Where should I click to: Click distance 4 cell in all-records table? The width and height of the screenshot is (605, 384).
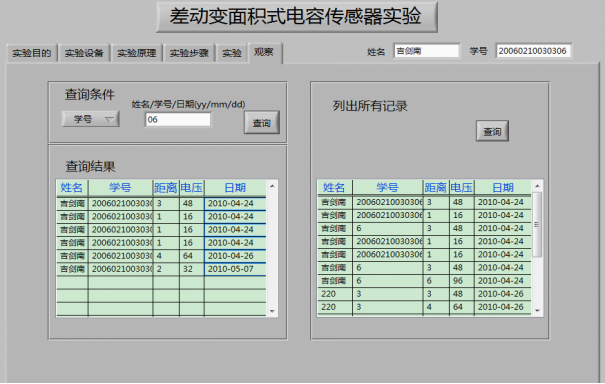point(436,307)
